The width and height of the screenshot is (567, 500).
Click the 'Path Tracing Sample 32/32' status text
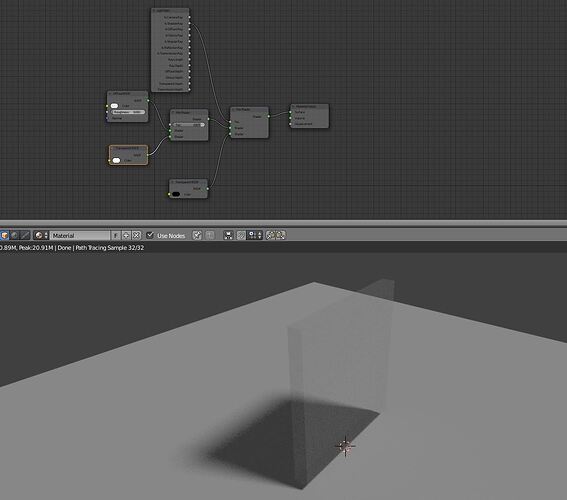coord(110,248)
